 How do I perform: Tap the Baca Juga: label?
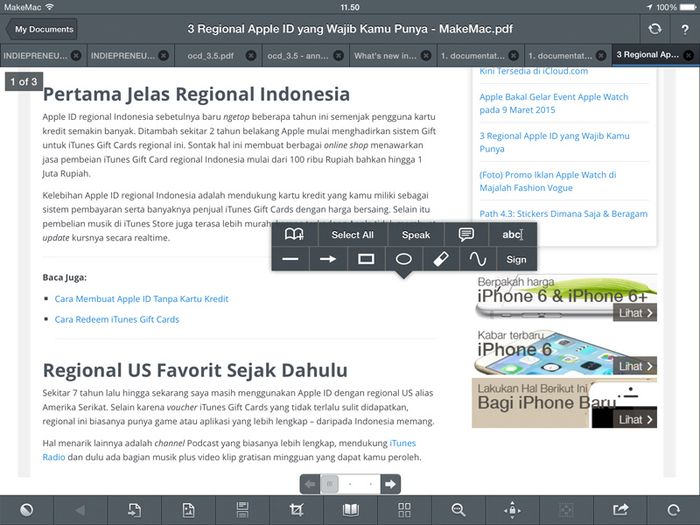64,277
